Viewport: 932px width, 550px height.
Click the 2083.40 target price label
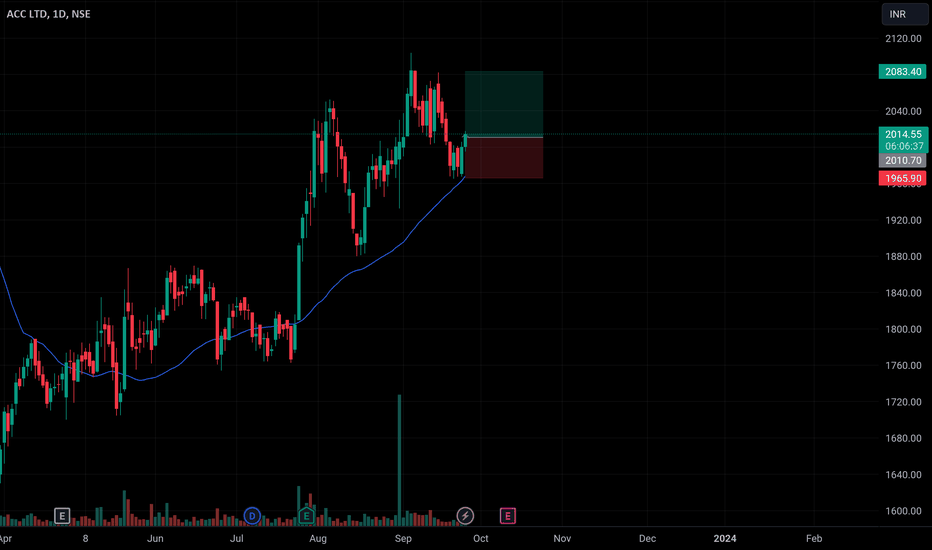902,71
